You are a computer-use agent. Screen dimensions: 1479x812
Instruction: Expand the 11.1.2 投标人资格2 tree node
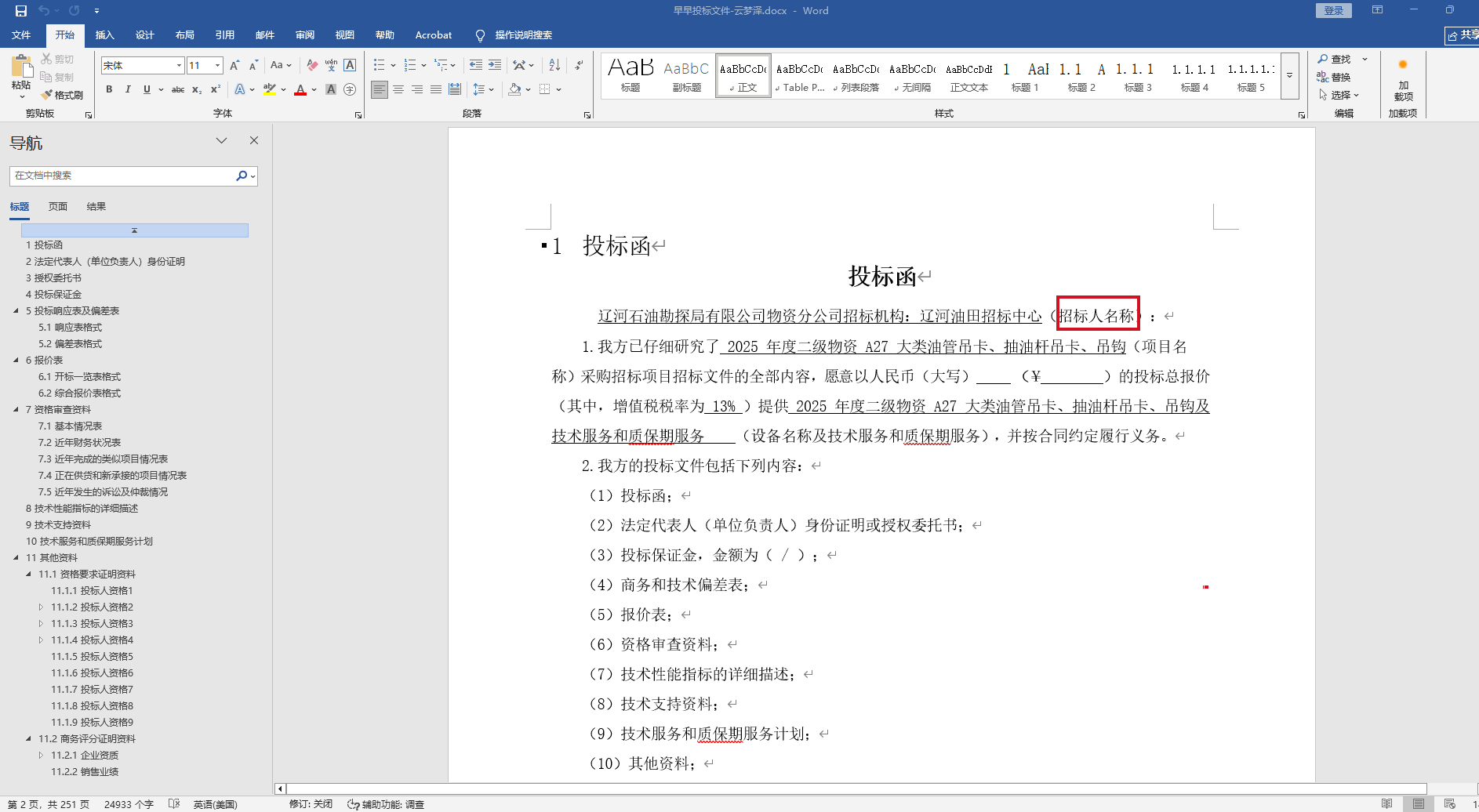tap(41, 607)
